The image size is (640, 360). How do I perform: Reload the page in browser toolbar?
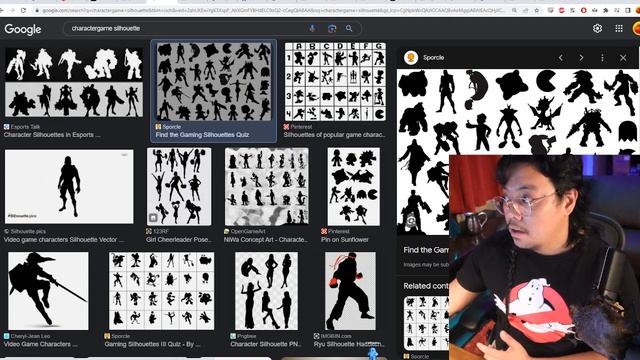click(23, 10)
